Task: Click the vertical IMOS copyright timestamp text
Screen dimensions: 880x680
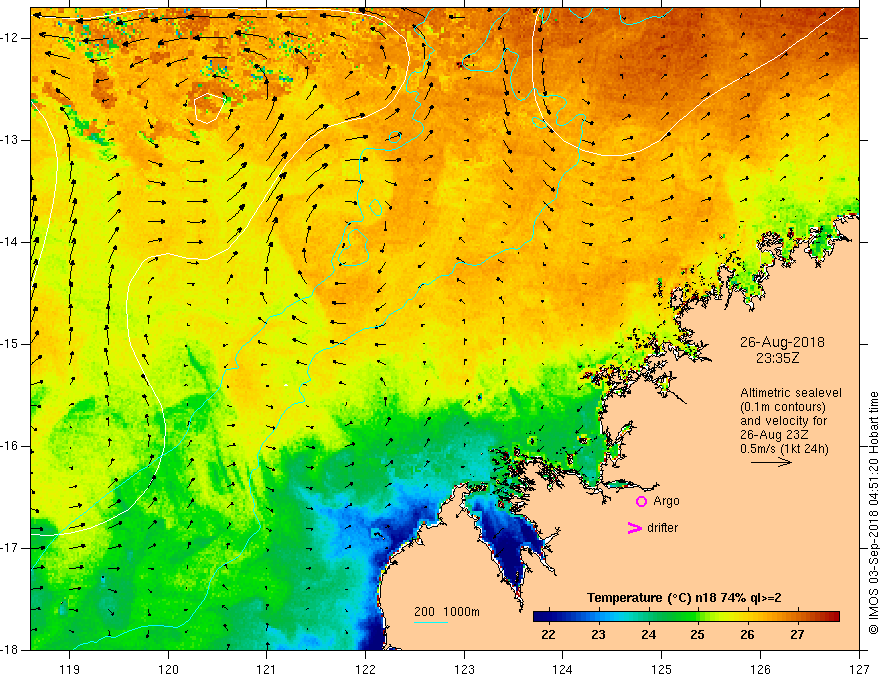Action: coord(873,513)
